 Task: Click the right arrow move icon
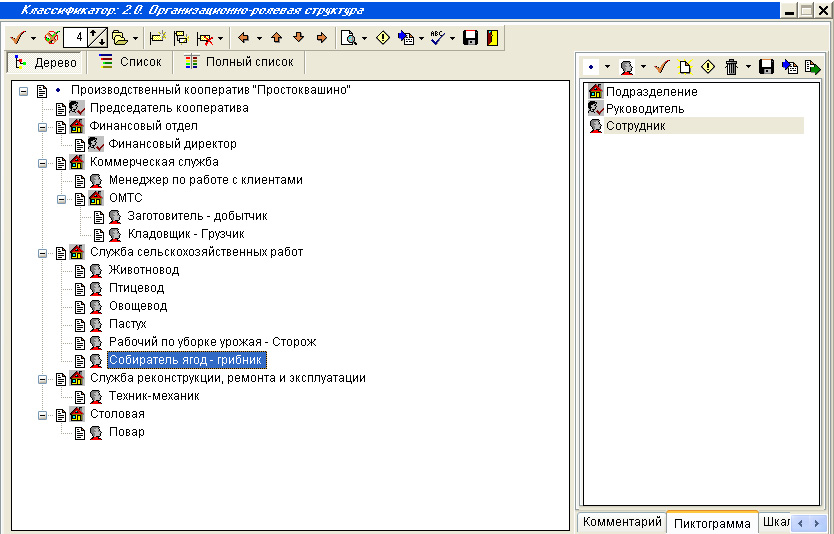(x=321, y=38)
